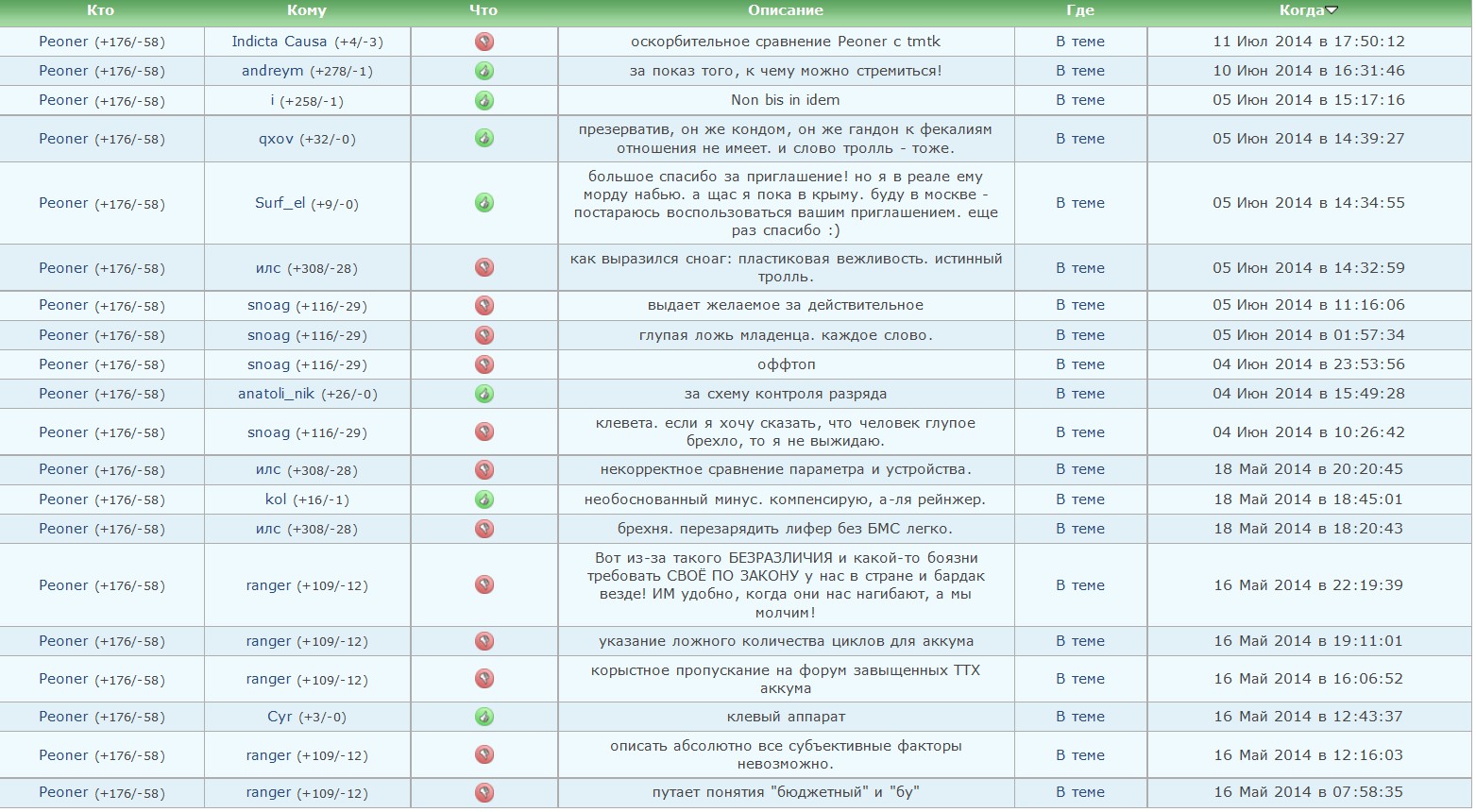The width and height of the screenshot is (1476, 812).
Task: Click the Описание column header
Action: pyautogui.click(x=786, y=10)
